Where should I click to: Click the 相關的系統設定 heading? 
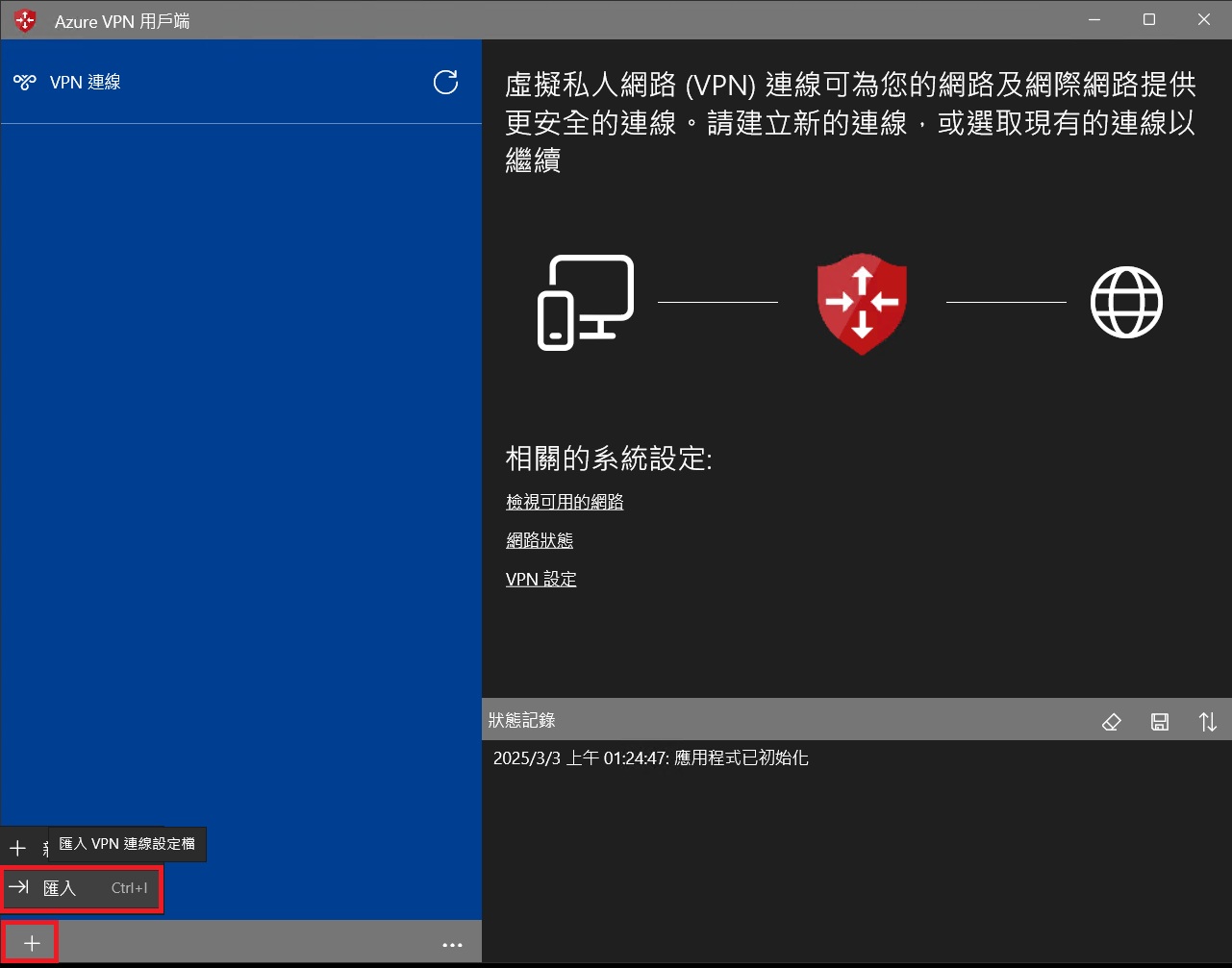[x=609, y=459]
